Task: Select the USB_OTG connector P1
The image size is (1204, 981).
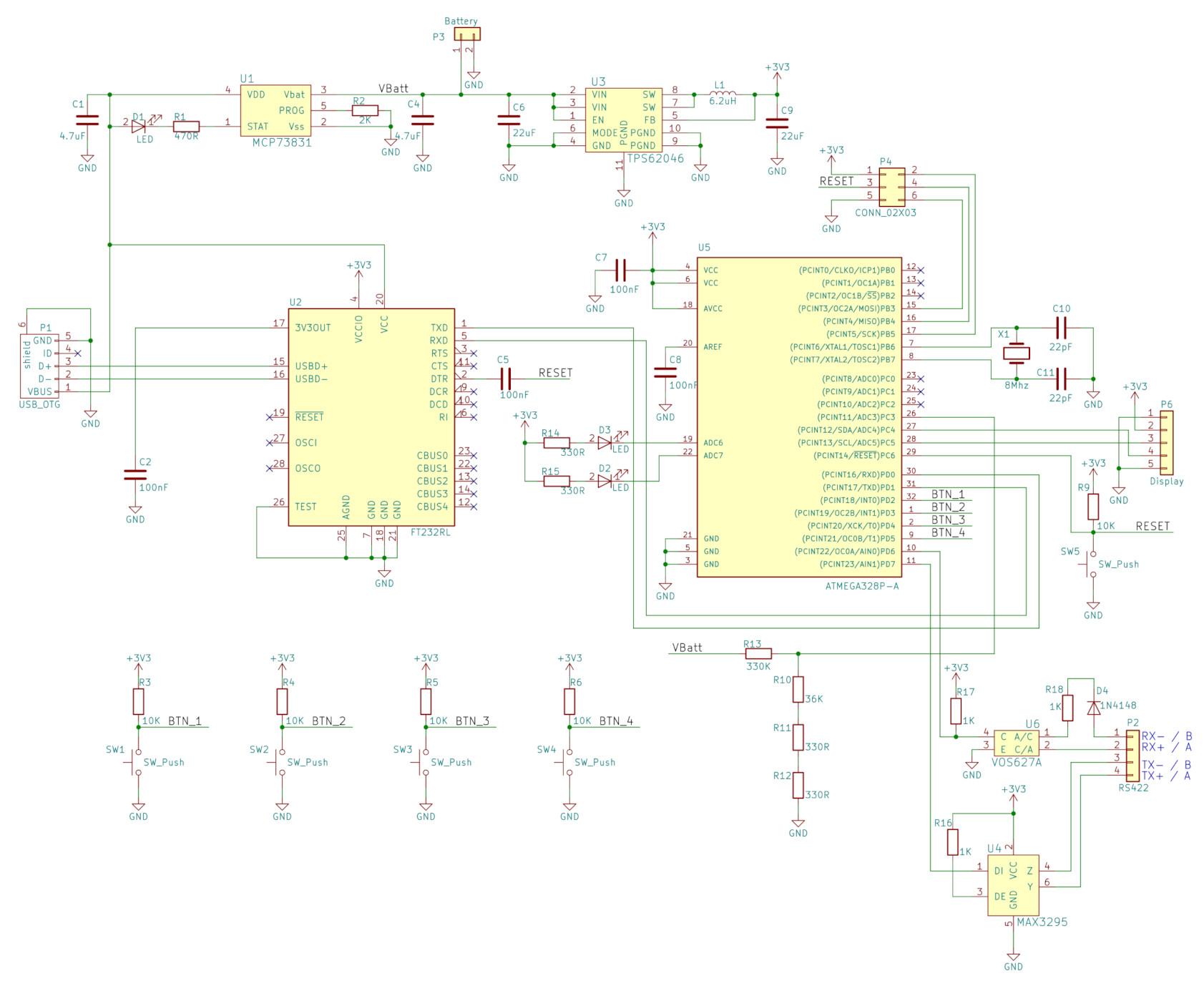Action: point(40,366)
